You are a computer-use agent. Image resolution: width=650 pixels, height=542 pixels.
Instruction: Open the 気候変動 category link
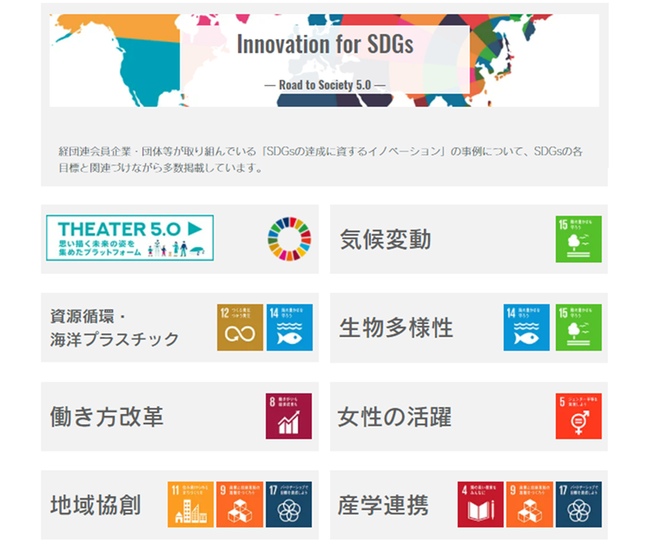[386, 240]
